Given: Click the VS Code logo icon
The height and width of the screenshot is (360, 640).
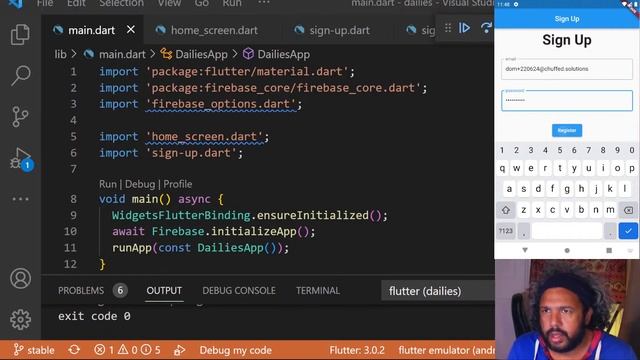Looking at the screenshot, I should (16, 4).
